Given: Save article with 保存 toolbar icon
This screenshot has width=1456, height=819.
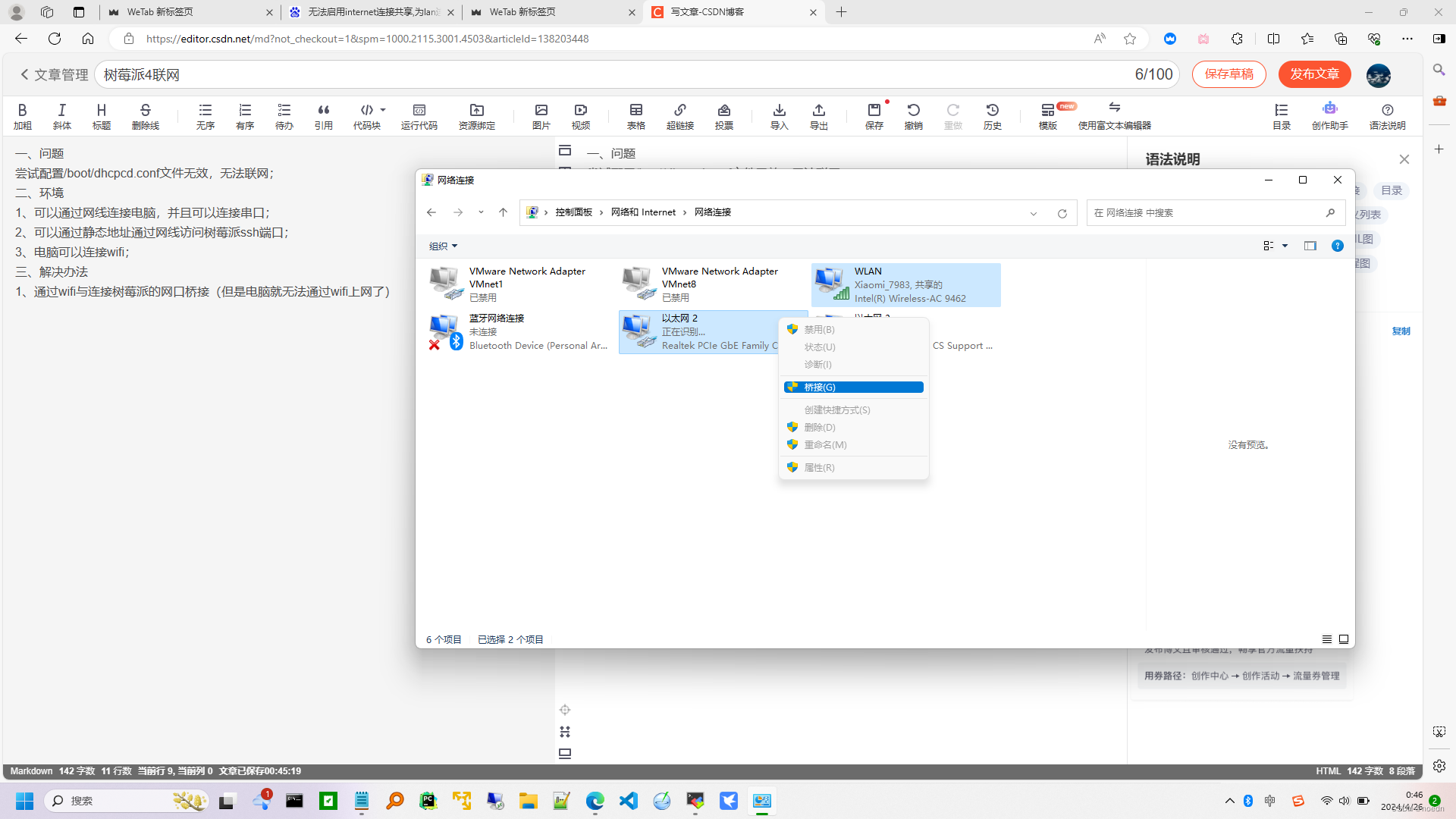Looking at the screenshot, I should (x=874, y=116).
